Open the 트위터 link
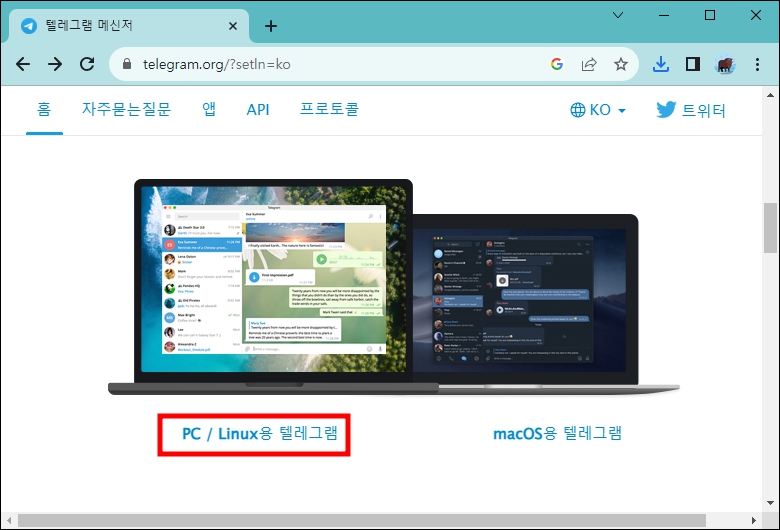 click(x=691, y=109)
